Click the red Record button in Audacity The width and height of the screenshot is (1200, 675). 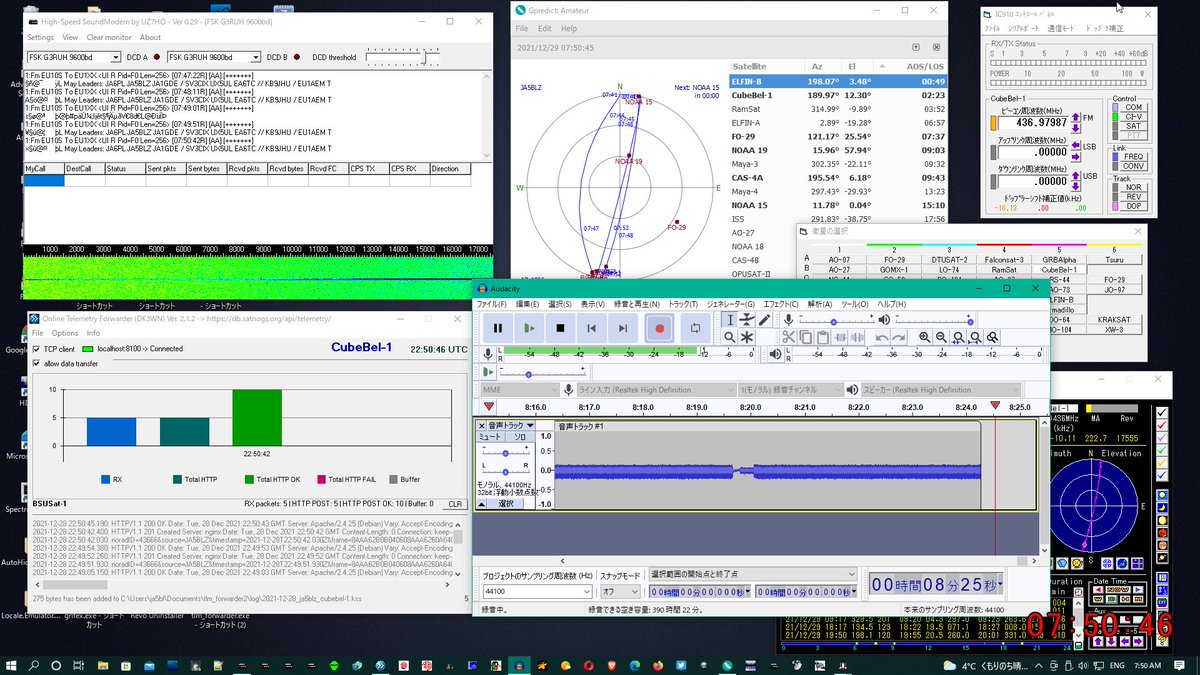pos(659,327)
